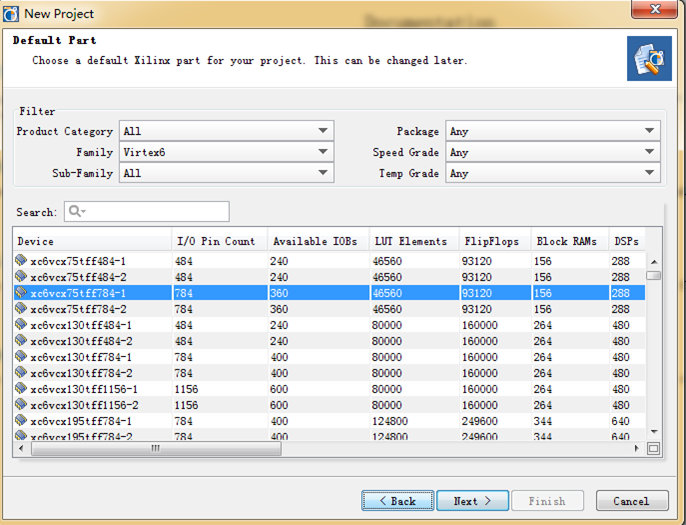Click highlighted device name xc6vcx75tff784-1
Image resolution: width=686 pixels, height=525 pixels.
pyautogui.click(x=78, y=293)
